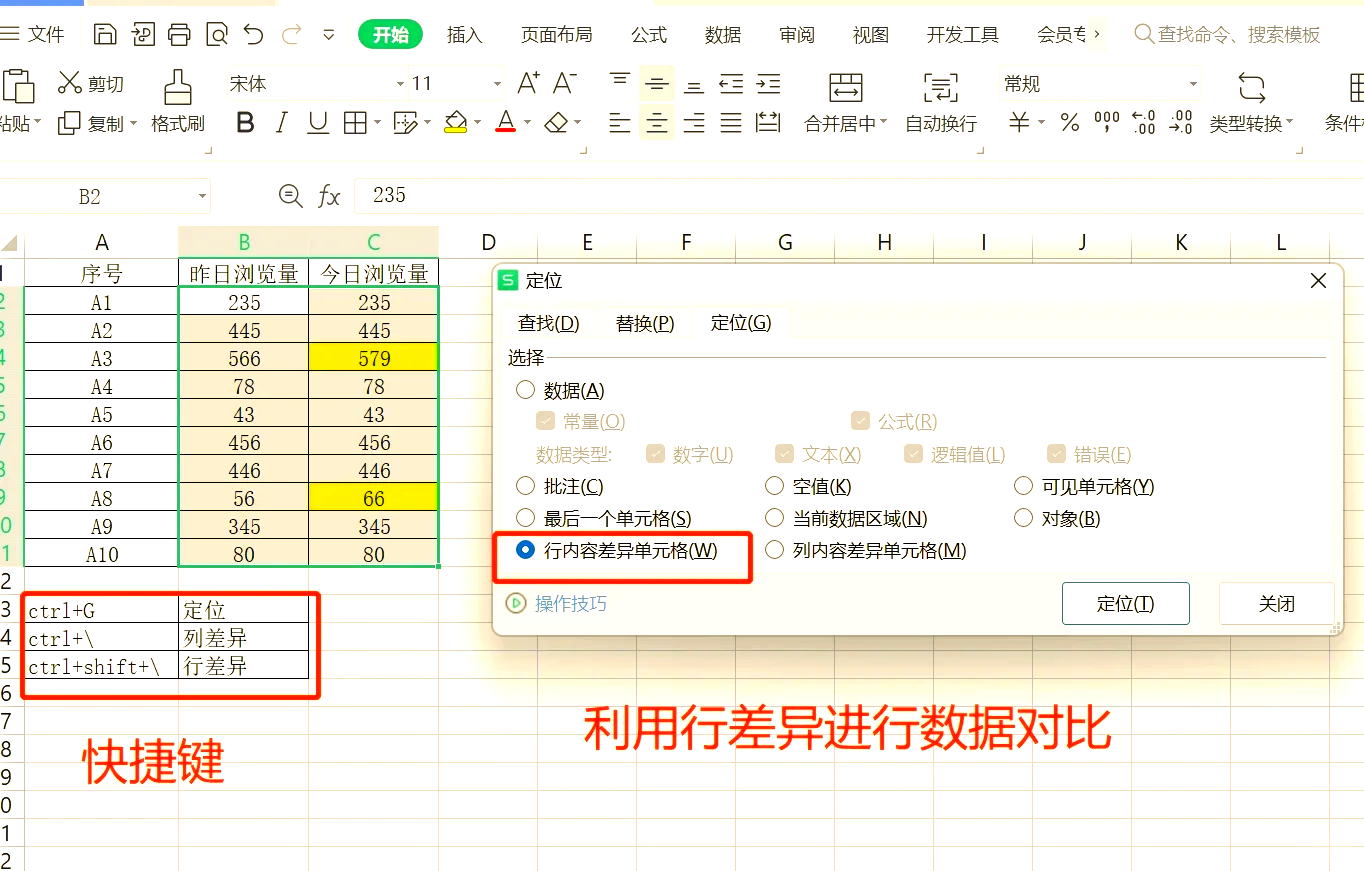Click increase indent icon
The height and width of the screenshot is (871, 1364).
pyautogui.click(x=768, y=83)
